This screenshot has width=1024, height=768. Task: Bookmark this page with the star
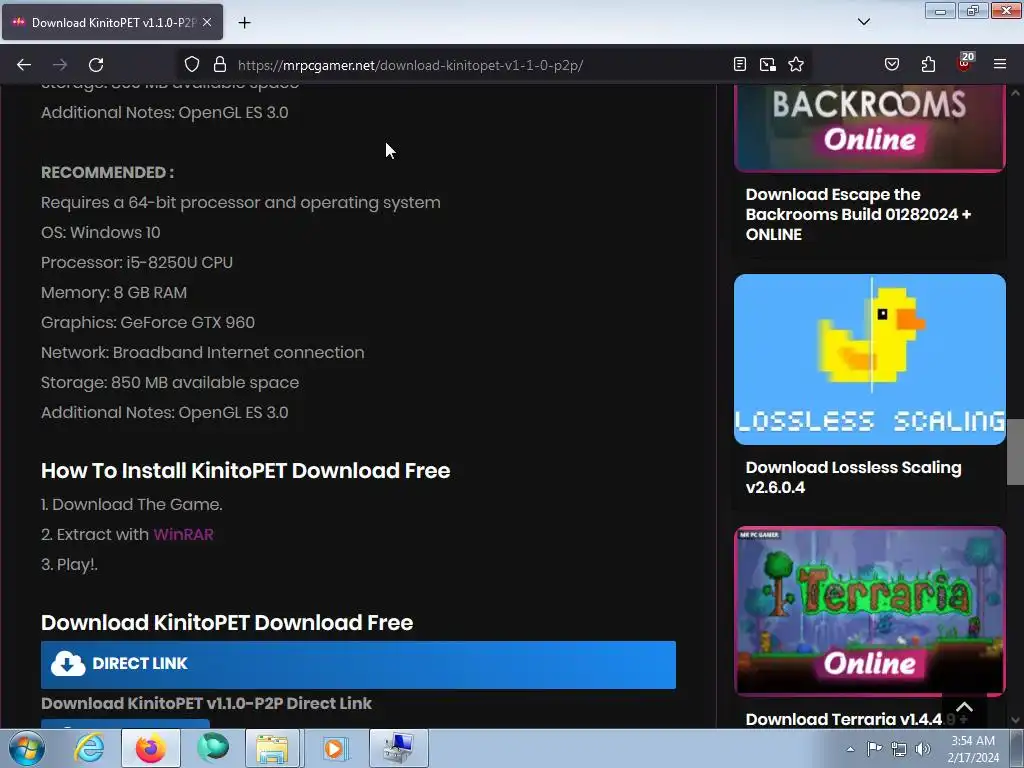coord(795,64)
